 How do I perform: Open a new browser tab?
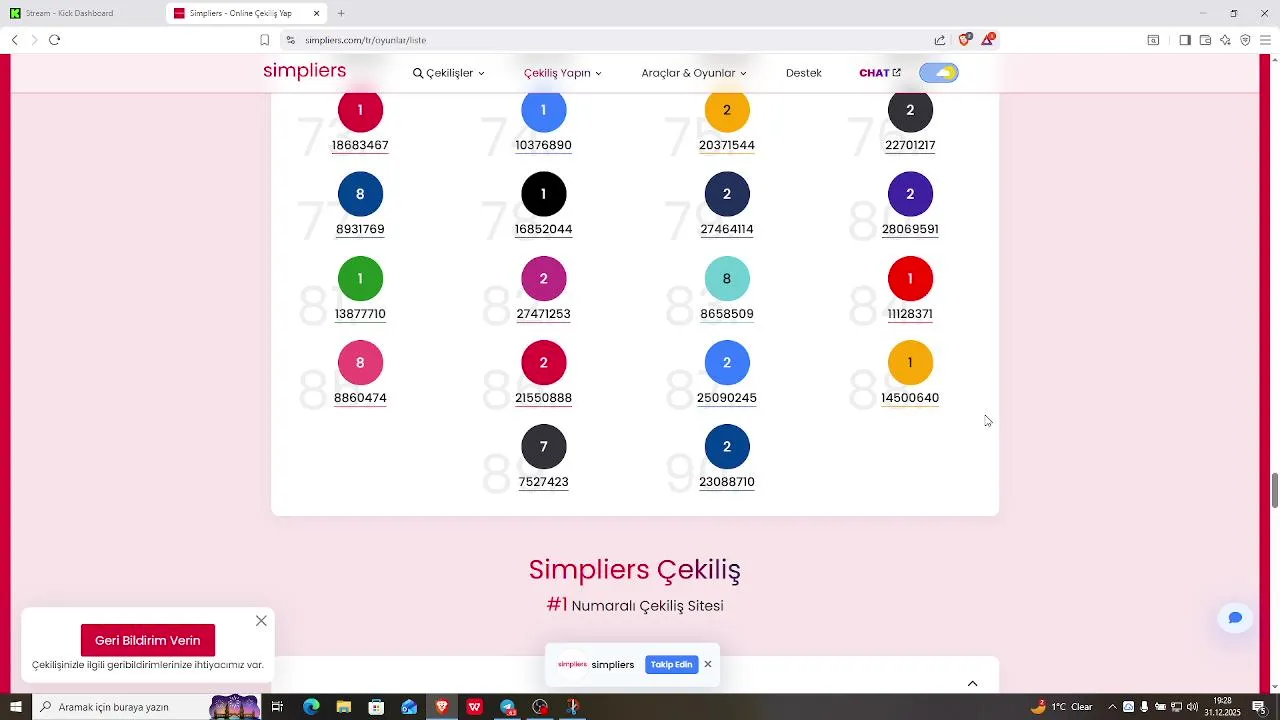click(x=341, y=13)
